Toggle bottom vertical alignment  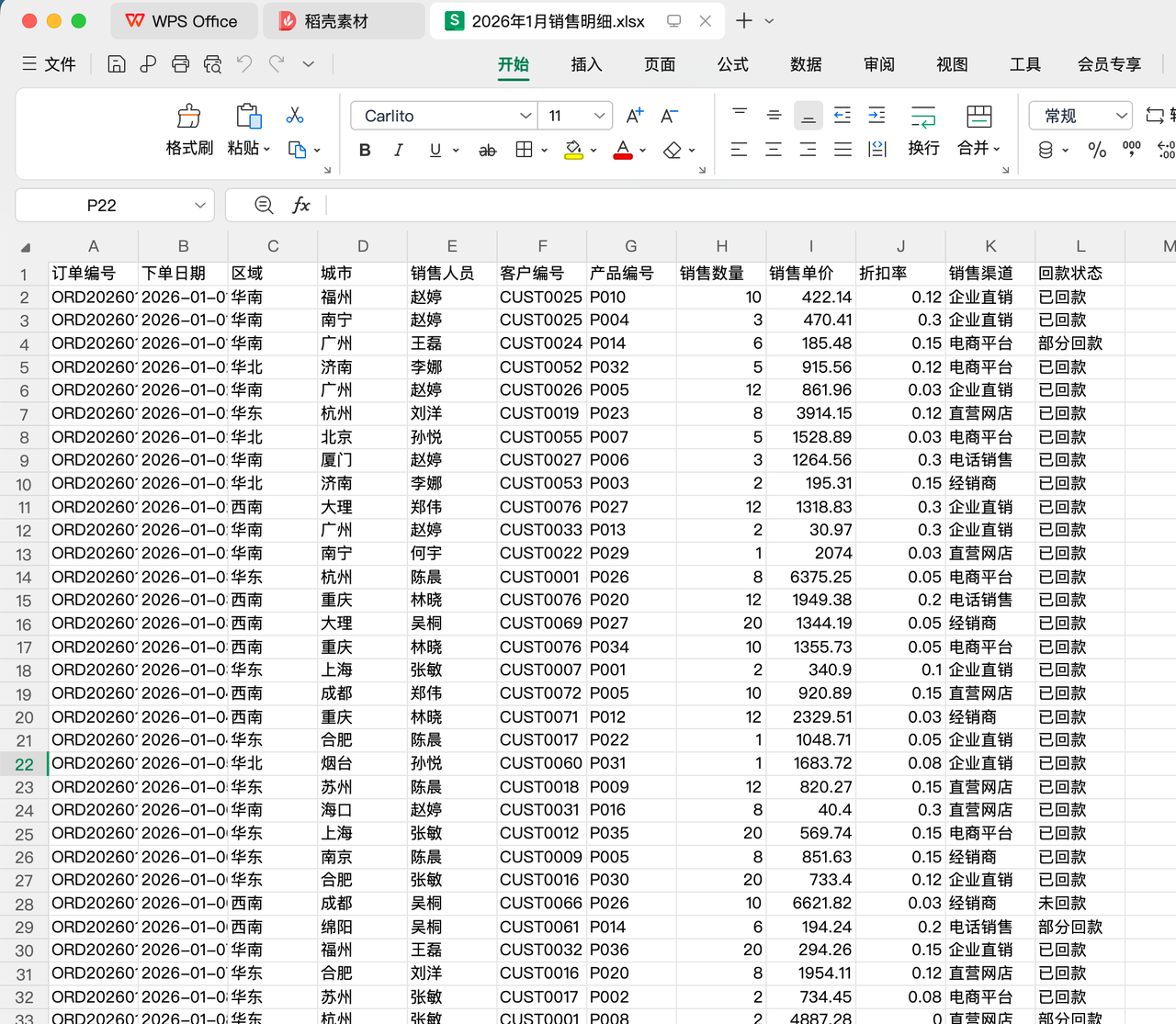[x=808, y=115]
